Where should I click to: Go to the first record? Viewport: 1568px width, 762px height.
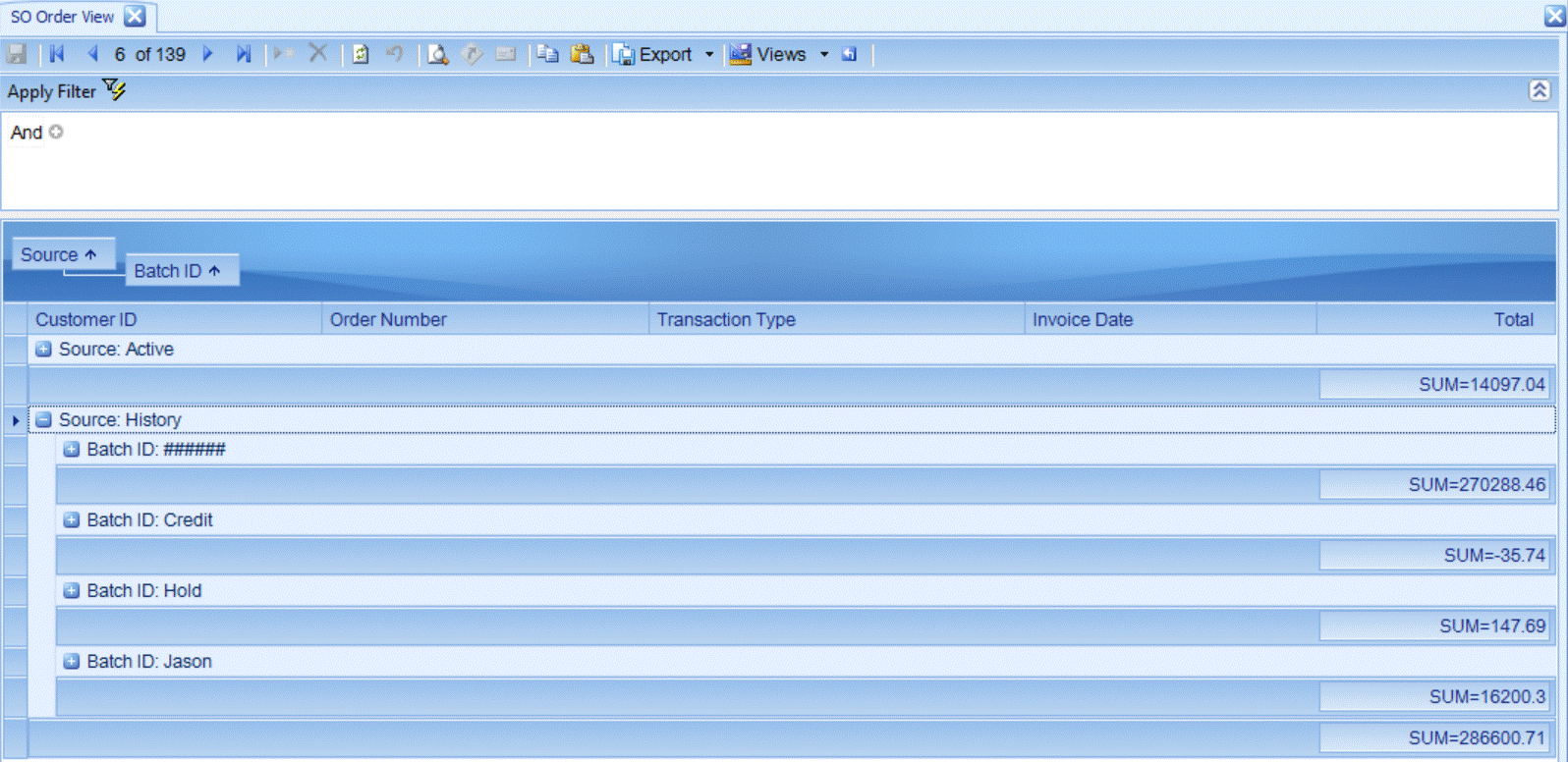tap(57, 54)
